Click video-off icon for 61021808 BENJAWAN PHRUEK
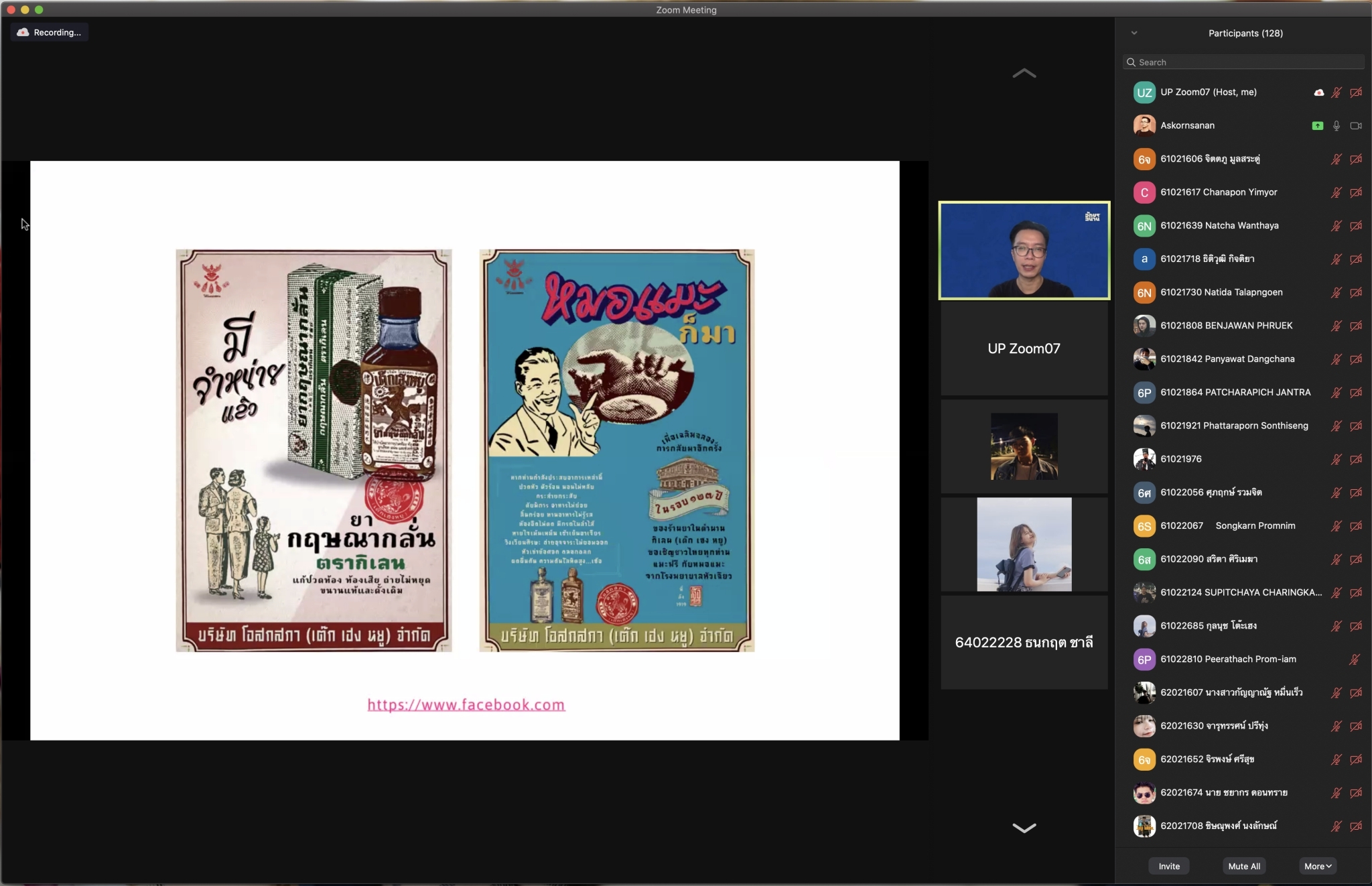Viewport: 1372px width, 886px height. pyautogui.click(x=1356, y=326)
